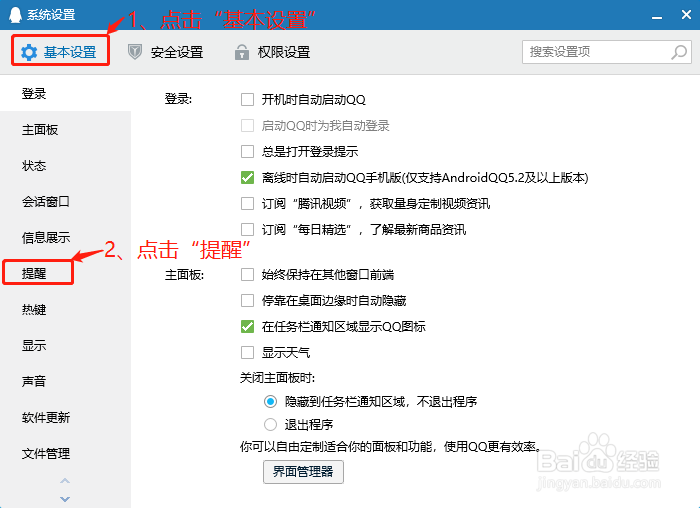This screenshot has width=700, height=508.
Task: Click the lock icon of 权限设置
Action: point(242,52)
